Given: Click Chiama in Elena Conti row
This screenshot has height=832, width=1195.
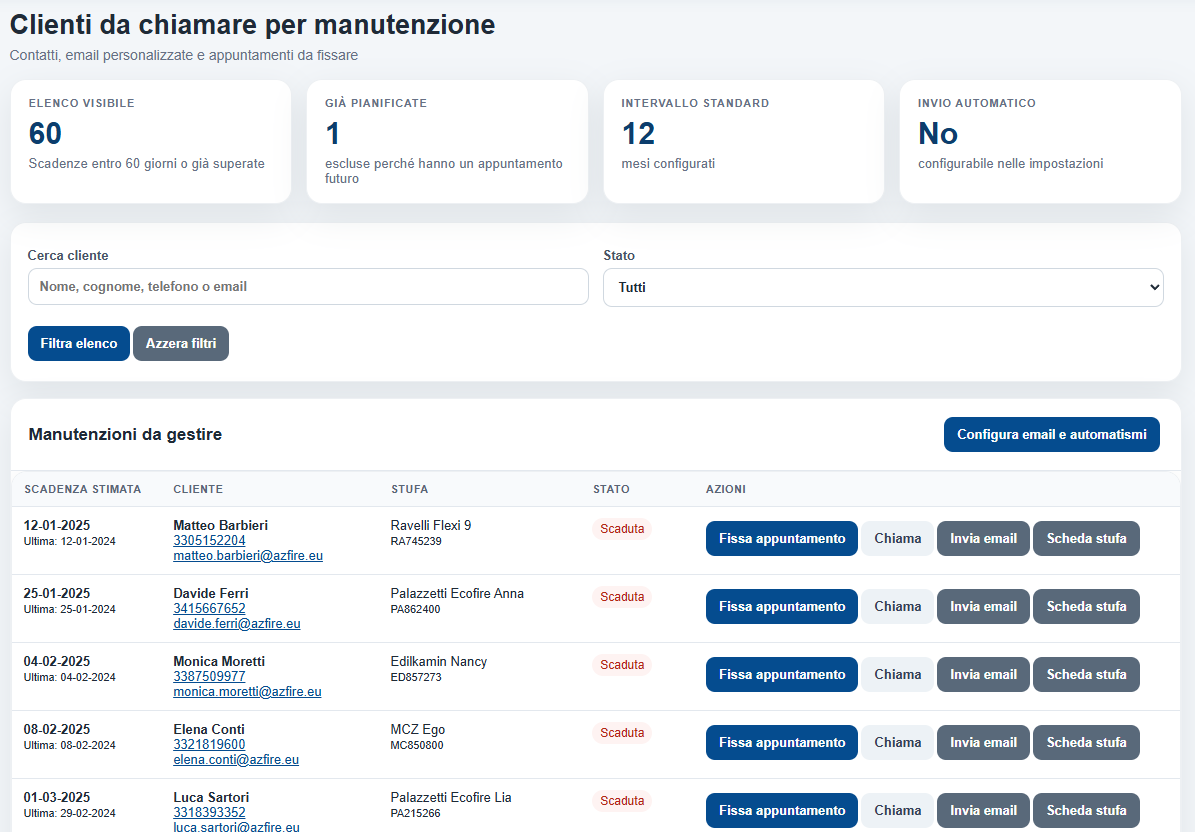Looking at the screenshot, I should [x=898, y=743].
